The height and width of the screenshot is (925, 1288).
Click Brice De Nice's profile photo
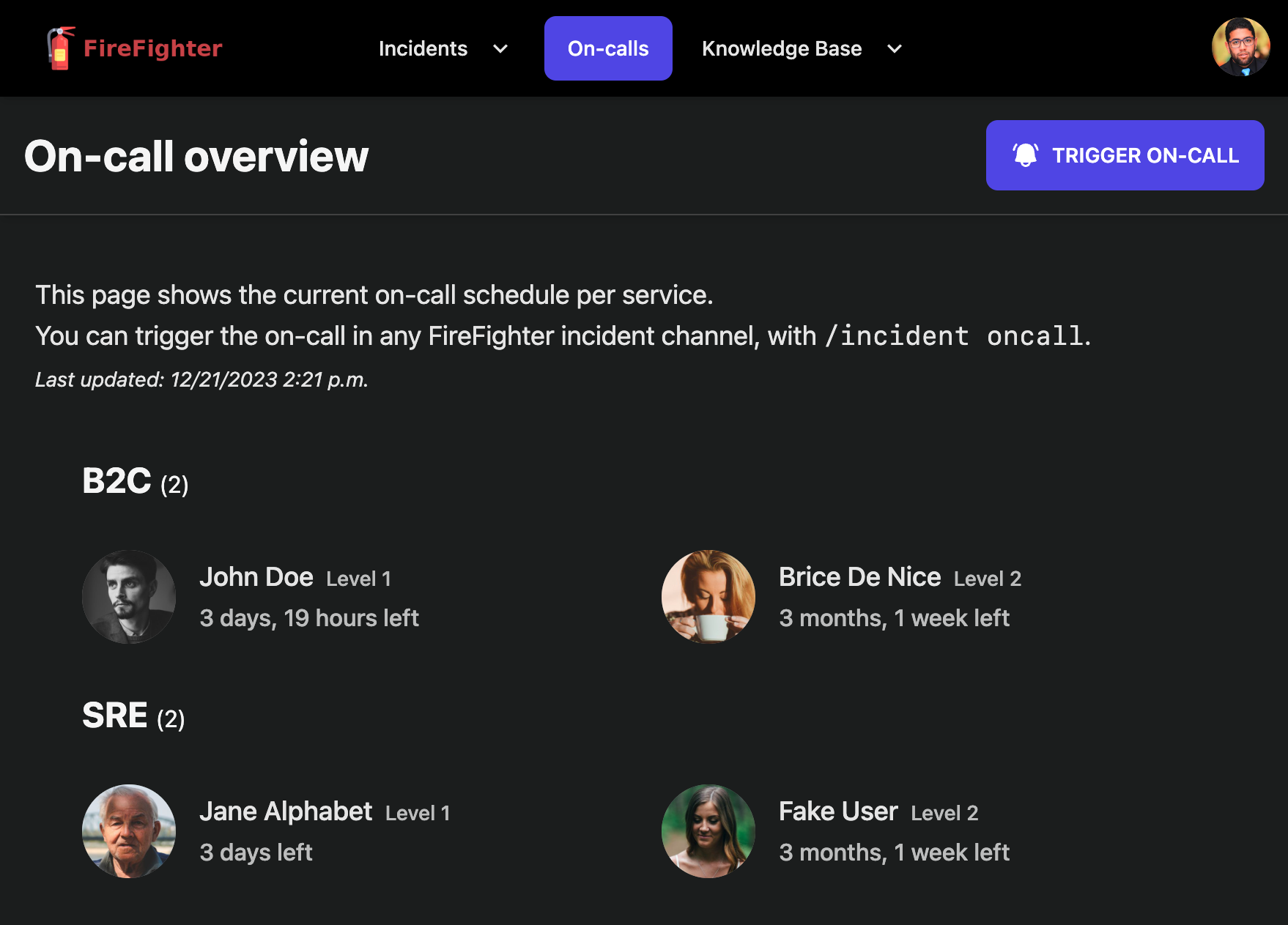(x=708, y=597)
